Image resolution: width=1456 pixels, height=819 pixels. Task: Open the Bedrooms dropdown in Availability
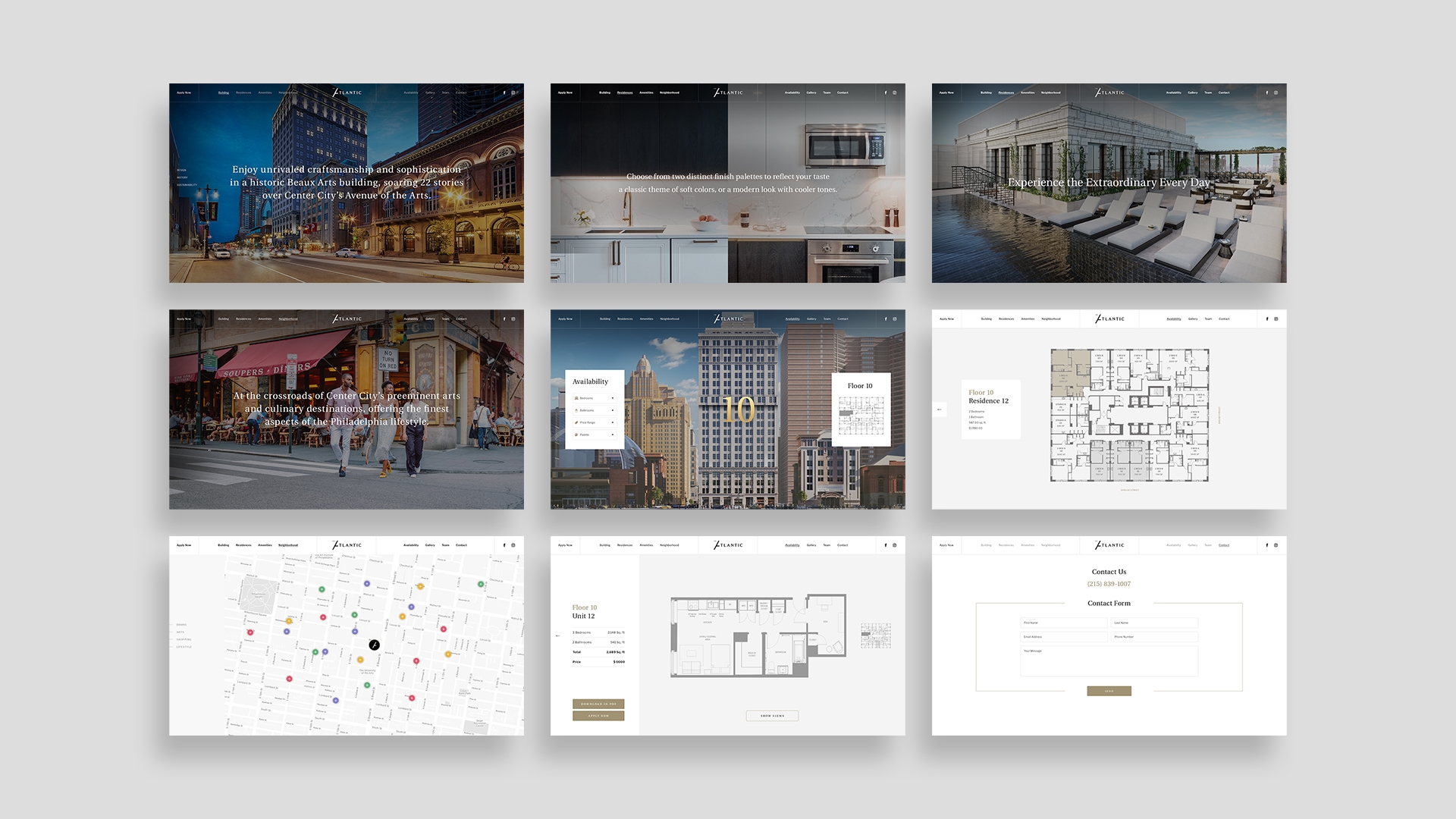[x=595, y=398]
